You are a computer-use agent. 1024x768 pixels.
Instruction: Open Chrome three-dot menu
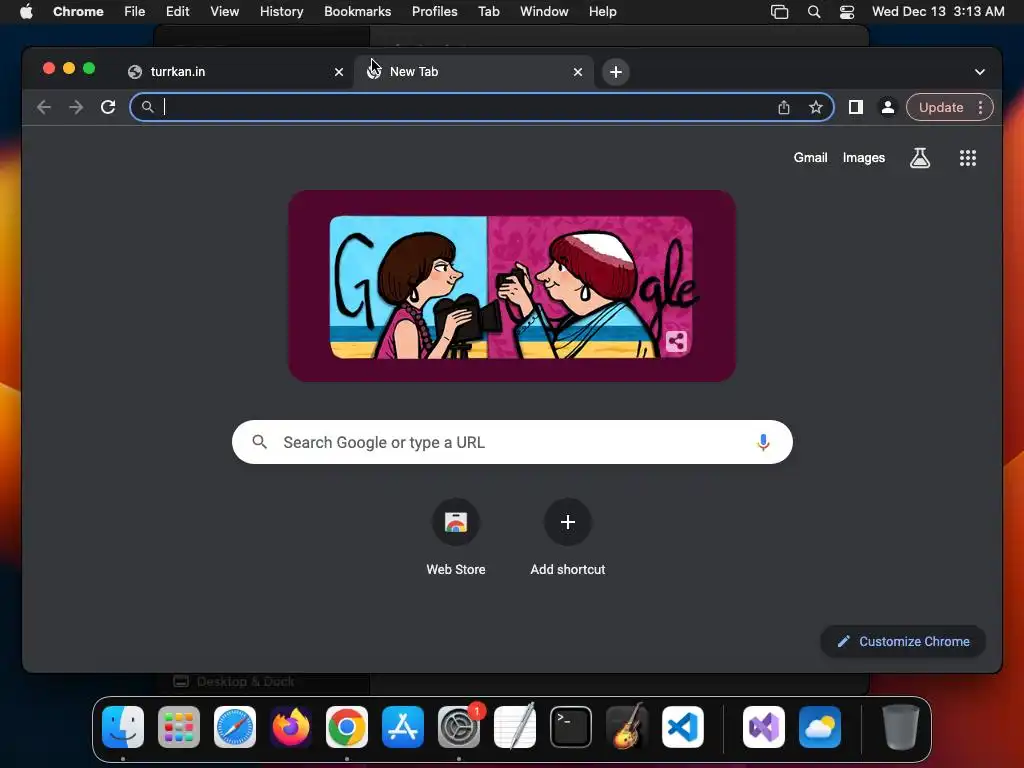(x=980, y=107)
